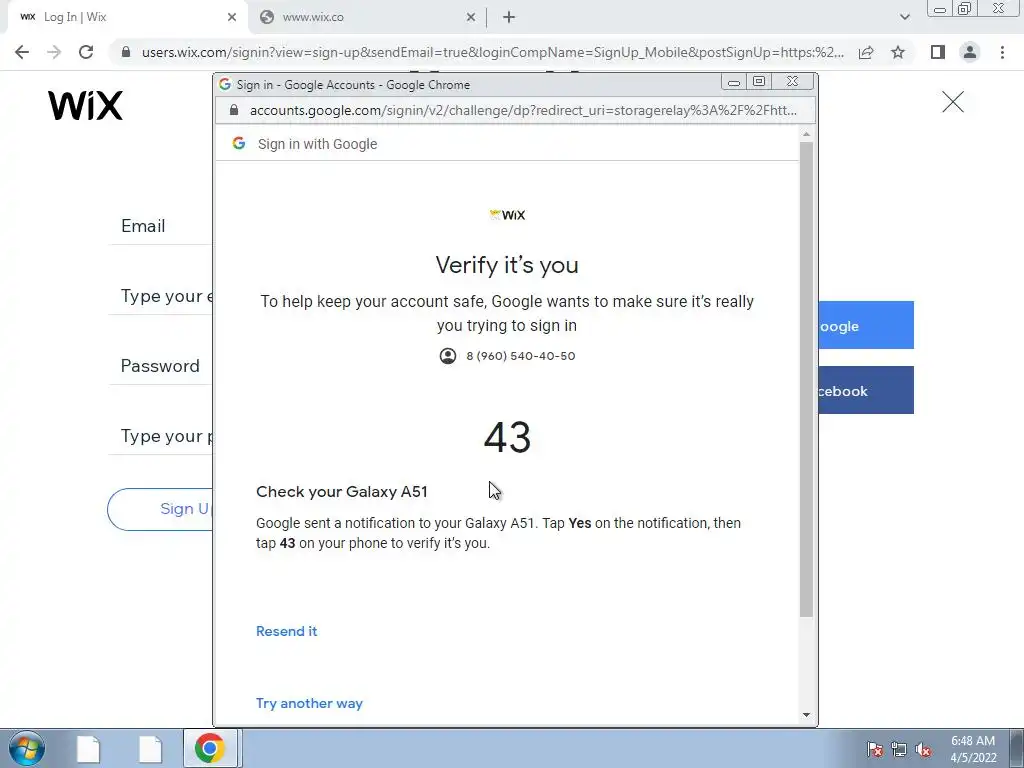Close the Wix sign-up form with the X
This screenshot has height=768, width=1024.
tap(953, 102)
